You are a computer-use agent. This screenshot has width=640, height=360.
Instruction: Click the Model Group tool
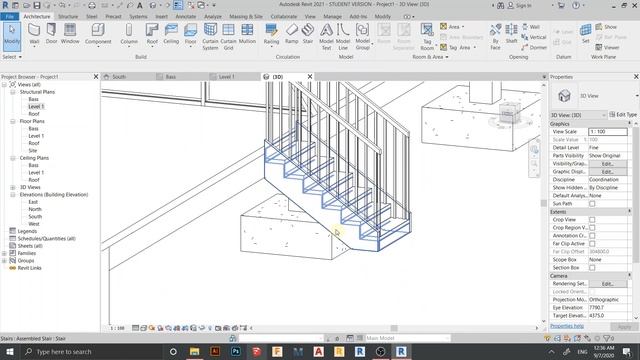[362, 36]
